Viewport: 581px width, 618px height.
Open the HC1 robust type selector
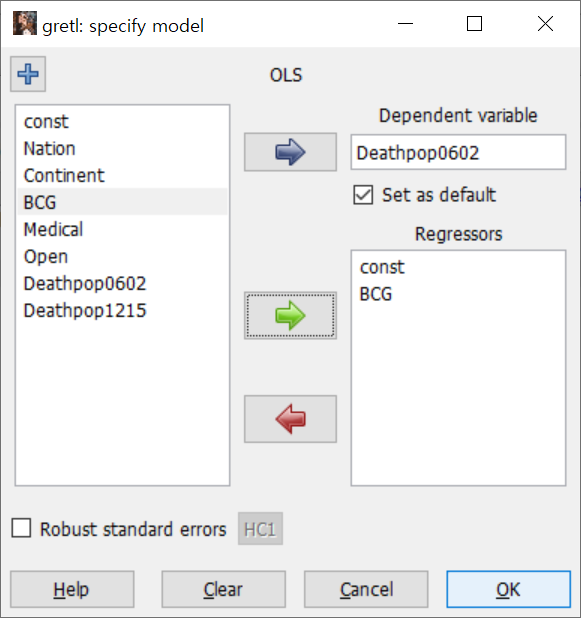pos(260,529)
